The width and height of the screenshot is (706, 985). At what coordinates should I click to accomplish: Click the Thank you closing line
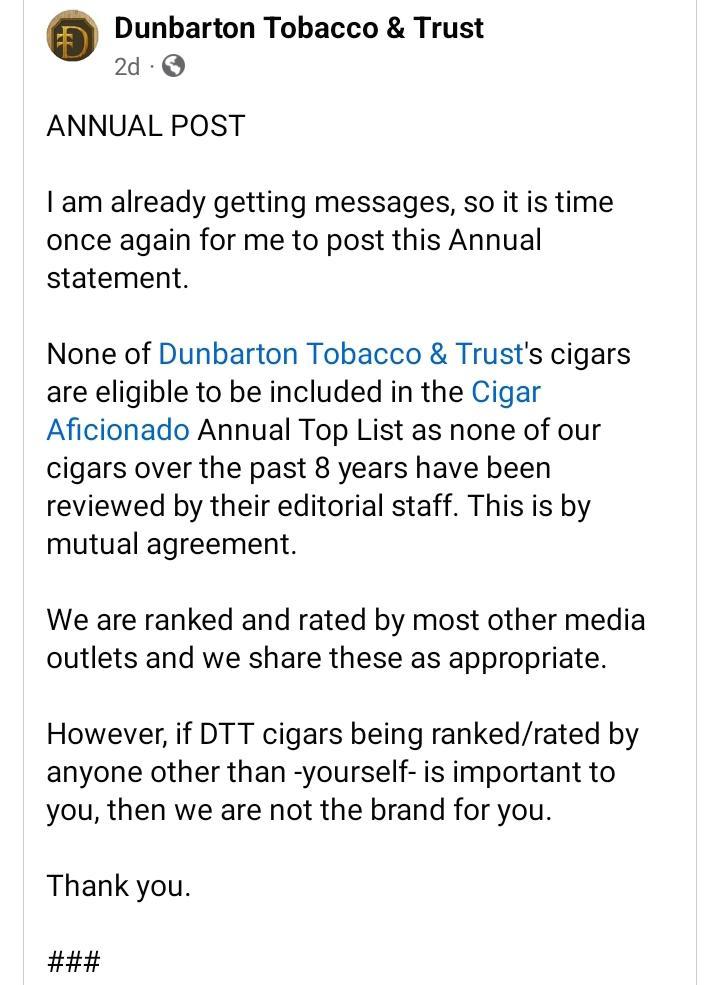coord(118,886)
